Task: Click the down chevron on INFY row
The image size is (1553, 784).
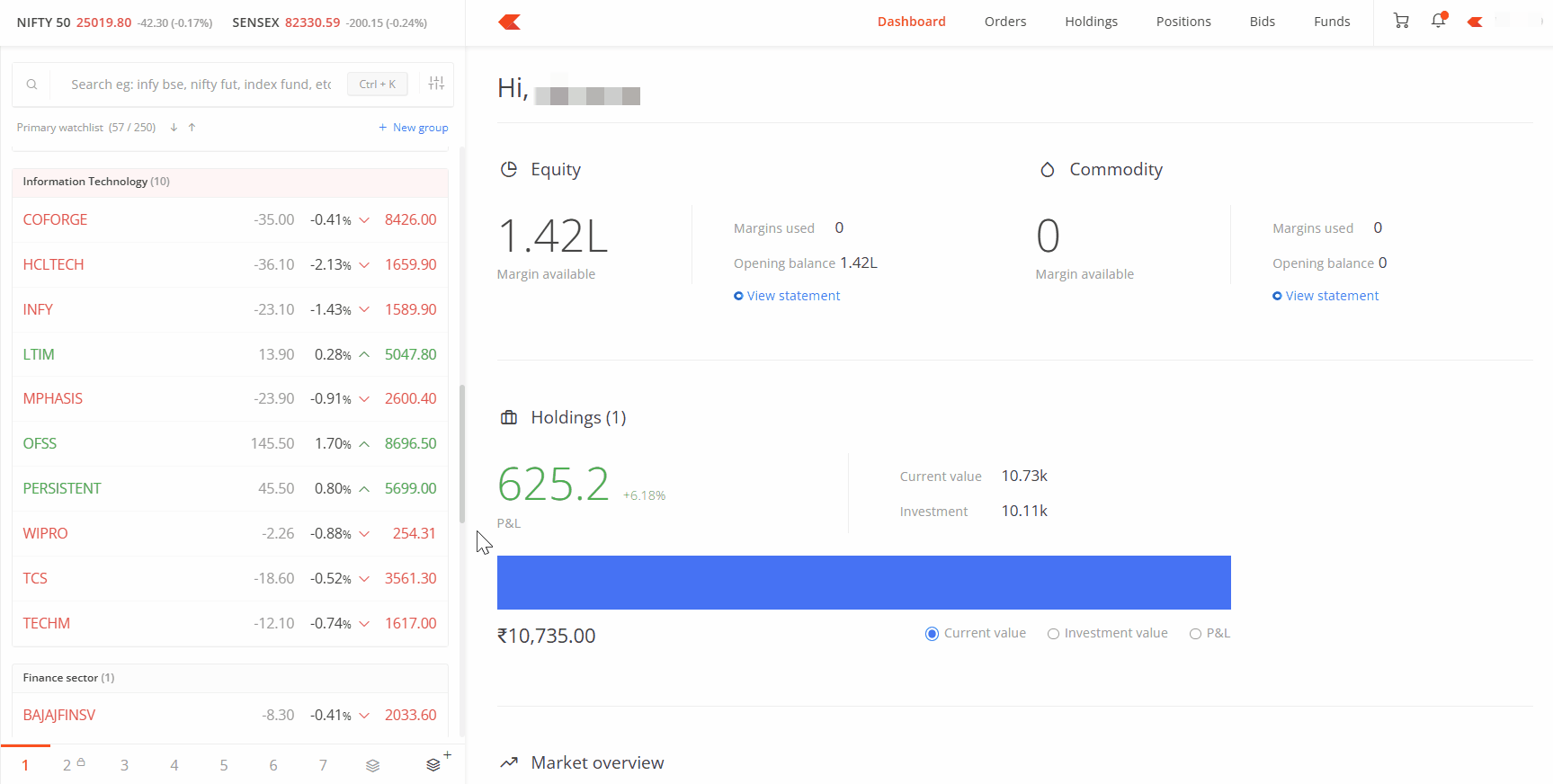Action: (x=364, y=309)
